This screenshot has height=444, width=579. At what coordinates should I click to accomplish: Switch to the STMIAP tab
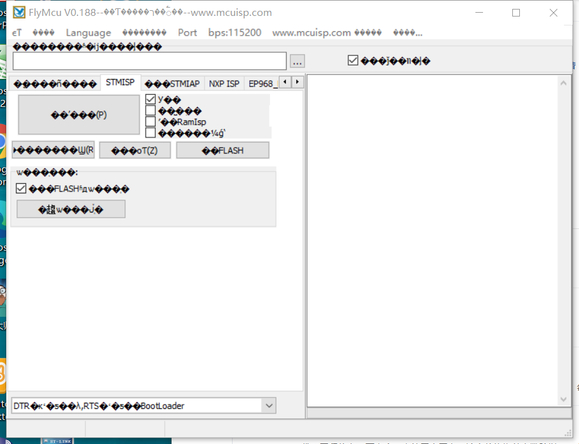pyautogui.click(x=172, y=84)
